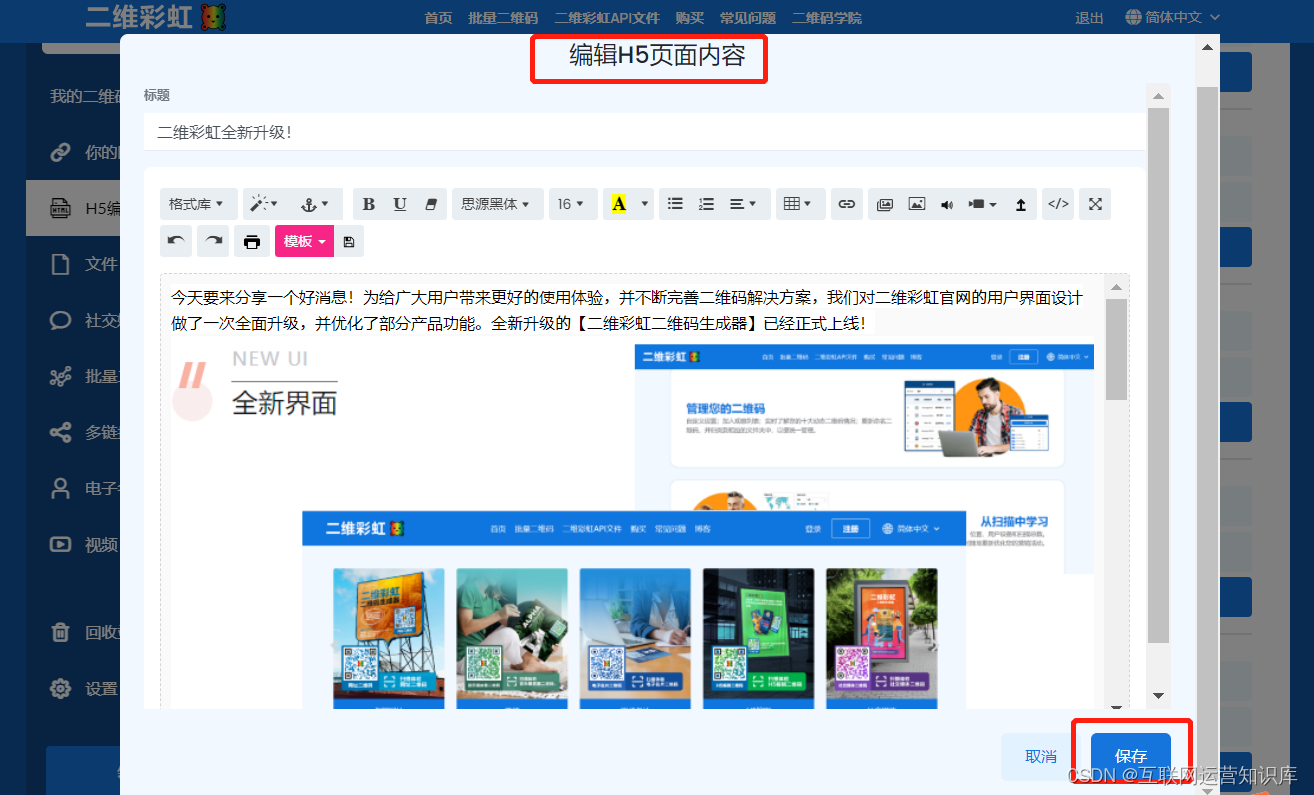Click the modal inner vertical scrollbar

coord(1158,375)
